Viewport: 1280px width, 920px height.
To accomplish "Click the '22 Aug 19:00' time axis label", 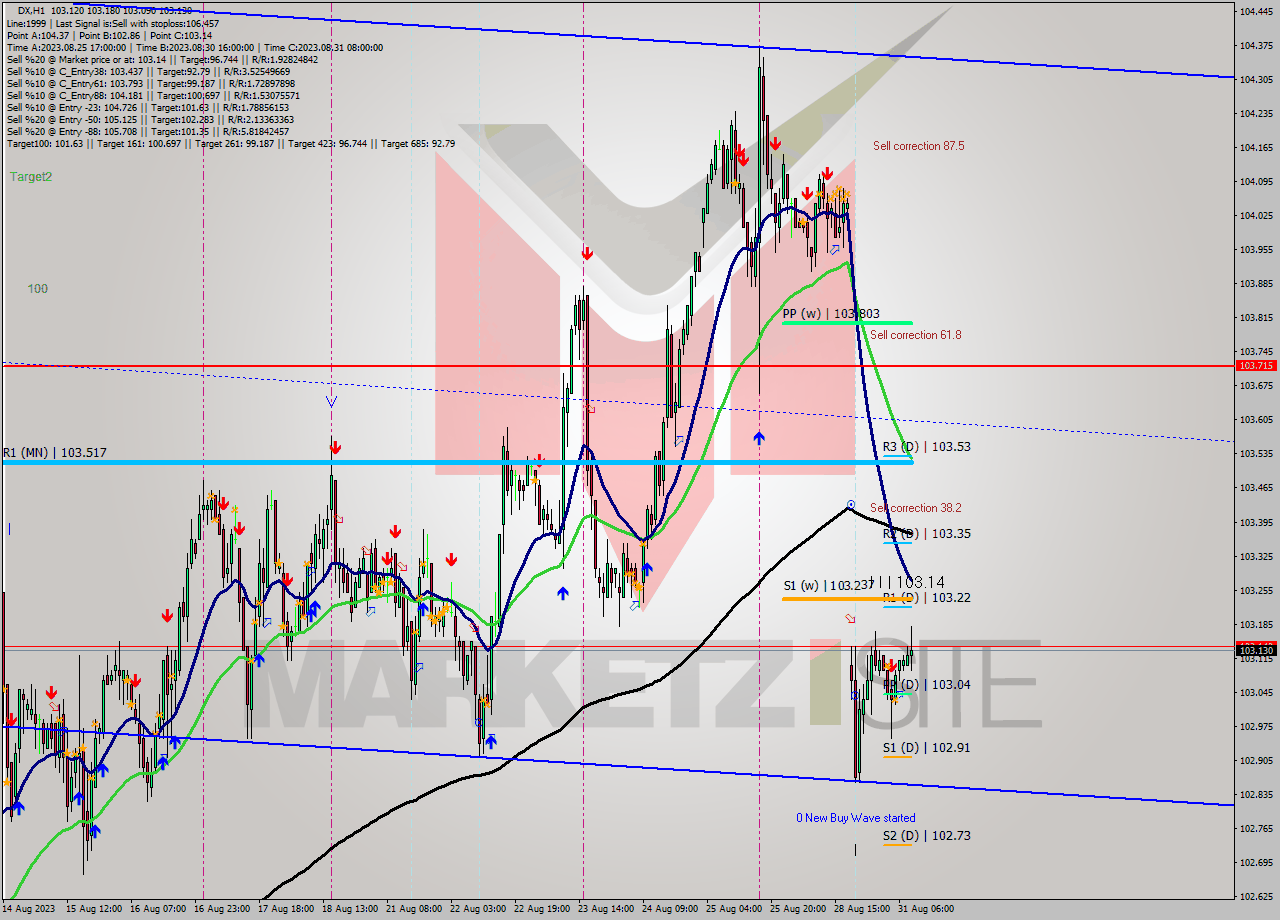I will [542, 909].
